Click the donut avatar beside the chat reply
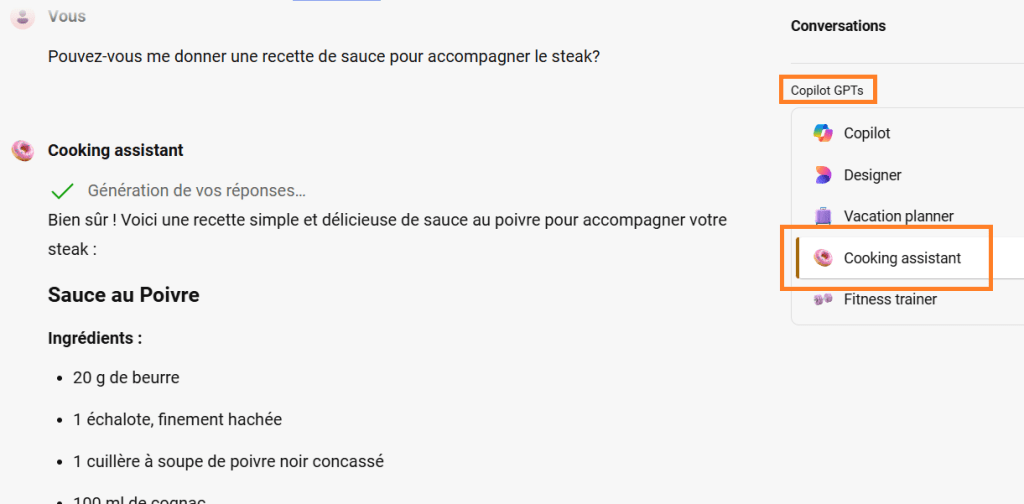 (22, 150)
